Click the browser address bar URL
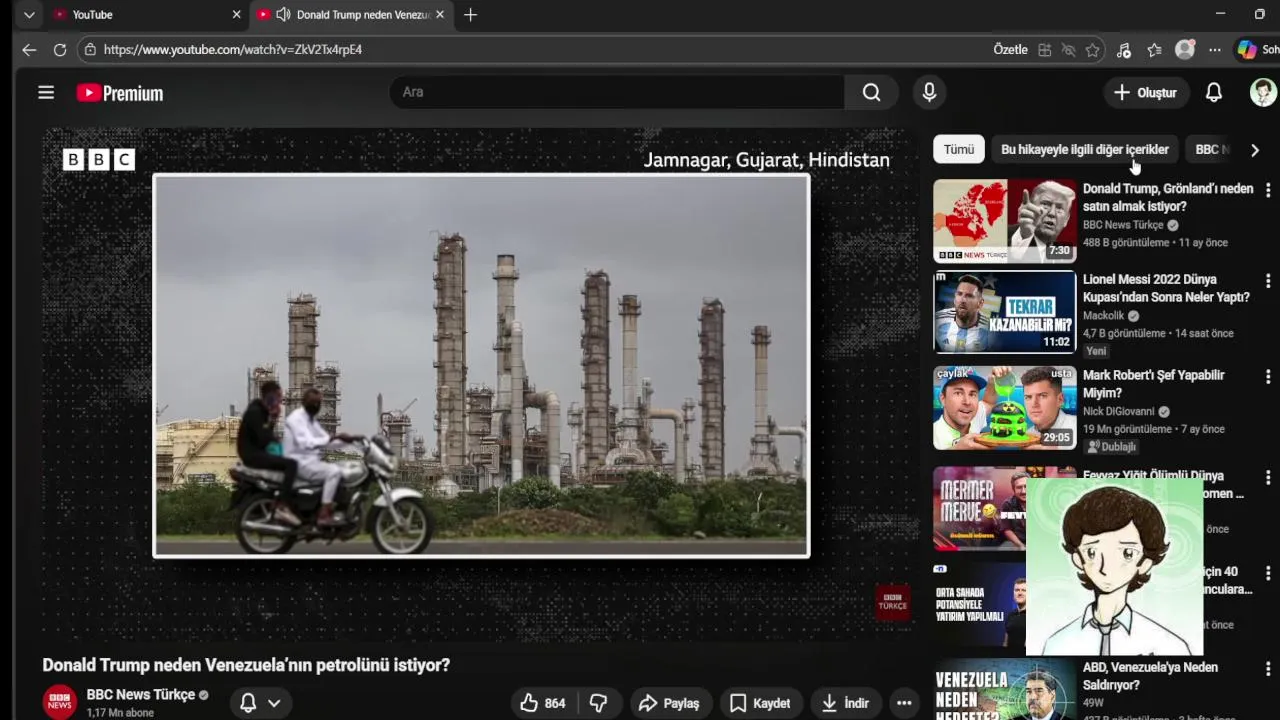The height and width of the screenshot is (720, 1280). click(x=232, y=49)
